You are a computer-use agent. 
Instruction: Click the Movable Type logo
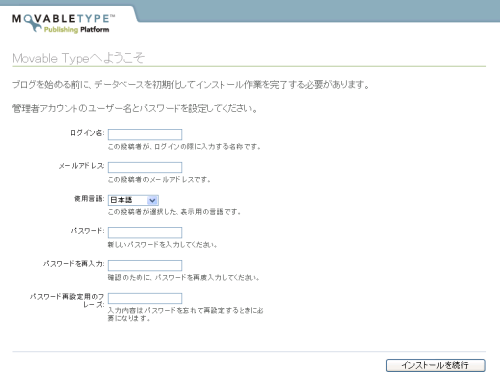pos(63,23)
